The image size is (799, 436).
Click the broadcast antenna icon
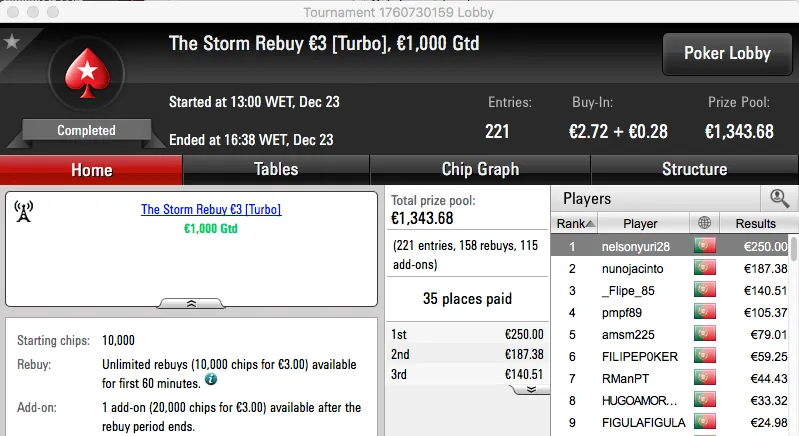tap(25, 211)
